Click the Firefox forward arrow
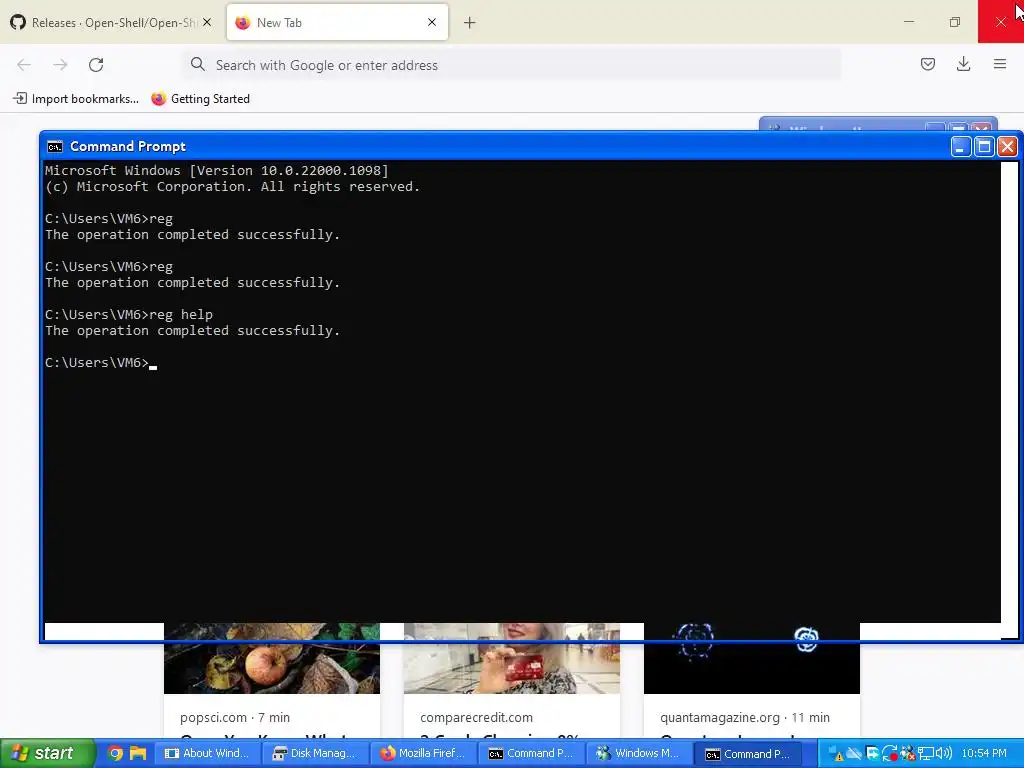The image size is (1024, 768). tap(60, 65)
